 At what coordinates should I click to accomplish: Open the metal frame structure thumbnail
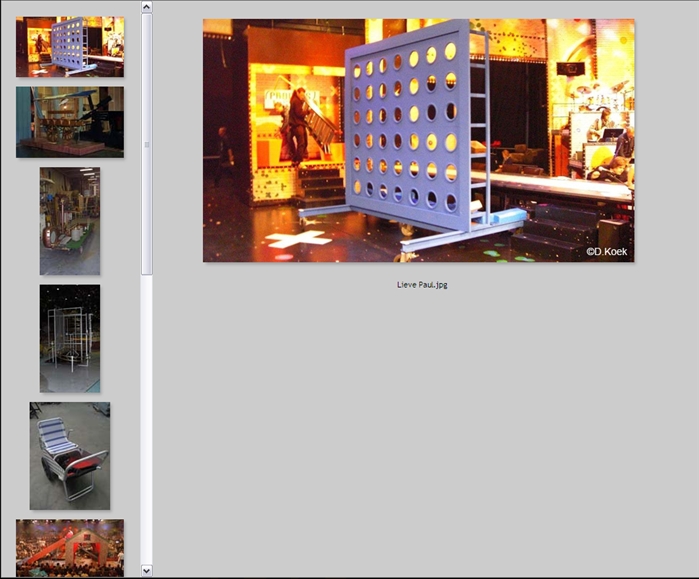[70, 338]
